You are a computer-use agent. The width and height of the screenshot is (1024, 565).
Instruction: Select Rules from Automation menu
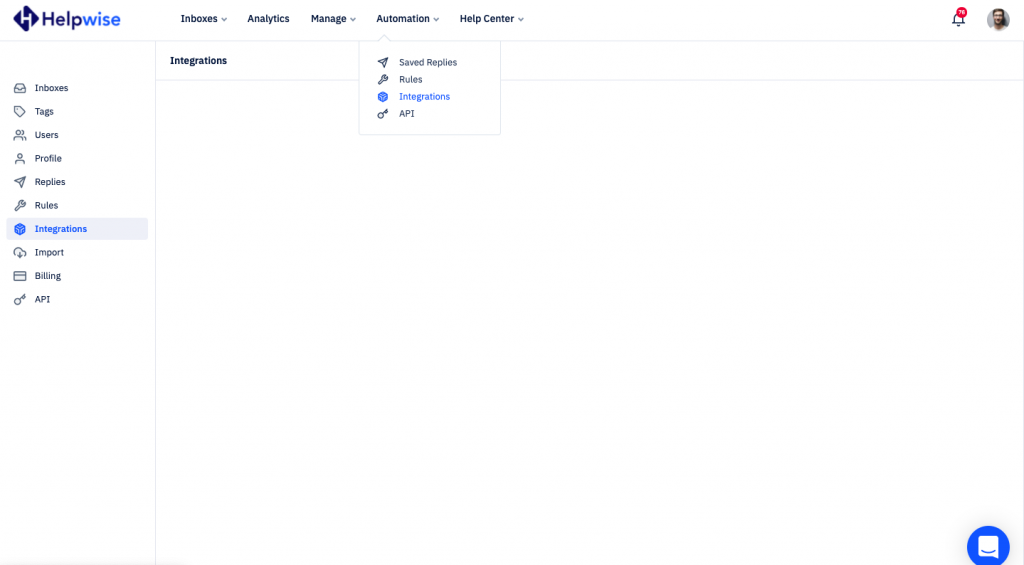tap(411, 80)
